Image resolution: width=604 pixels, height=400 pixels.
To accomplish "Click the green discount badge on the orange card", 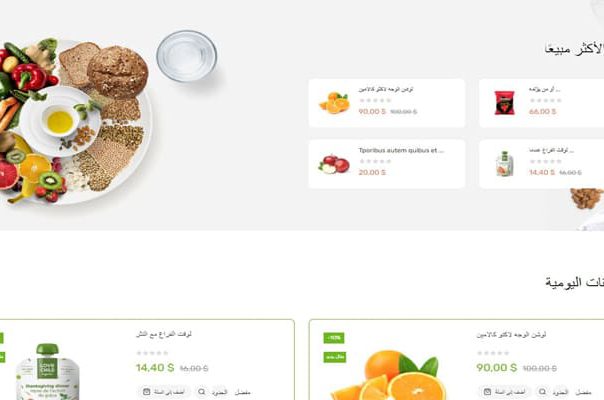I will coord(334,338).
